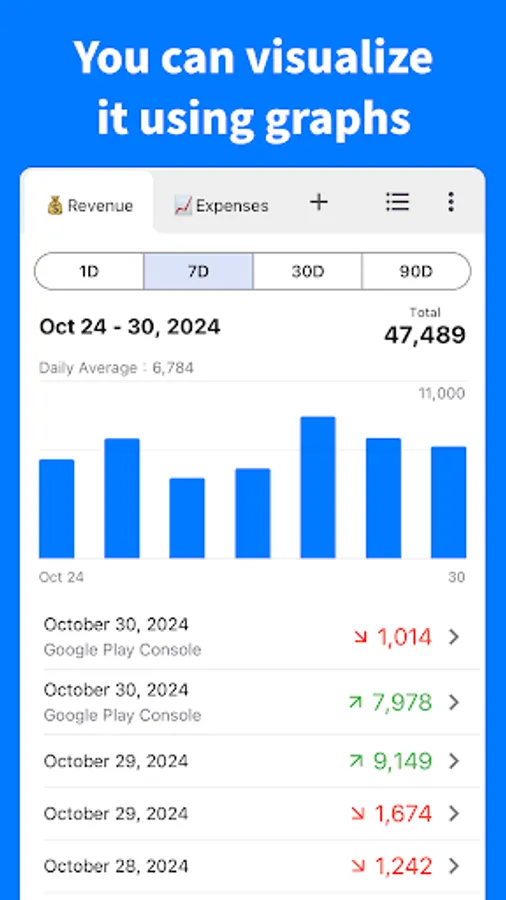This screenshot has width=506, height=900.
Task: Select October 30, 2024 date of 7,978 row
Action: (116, 690)
